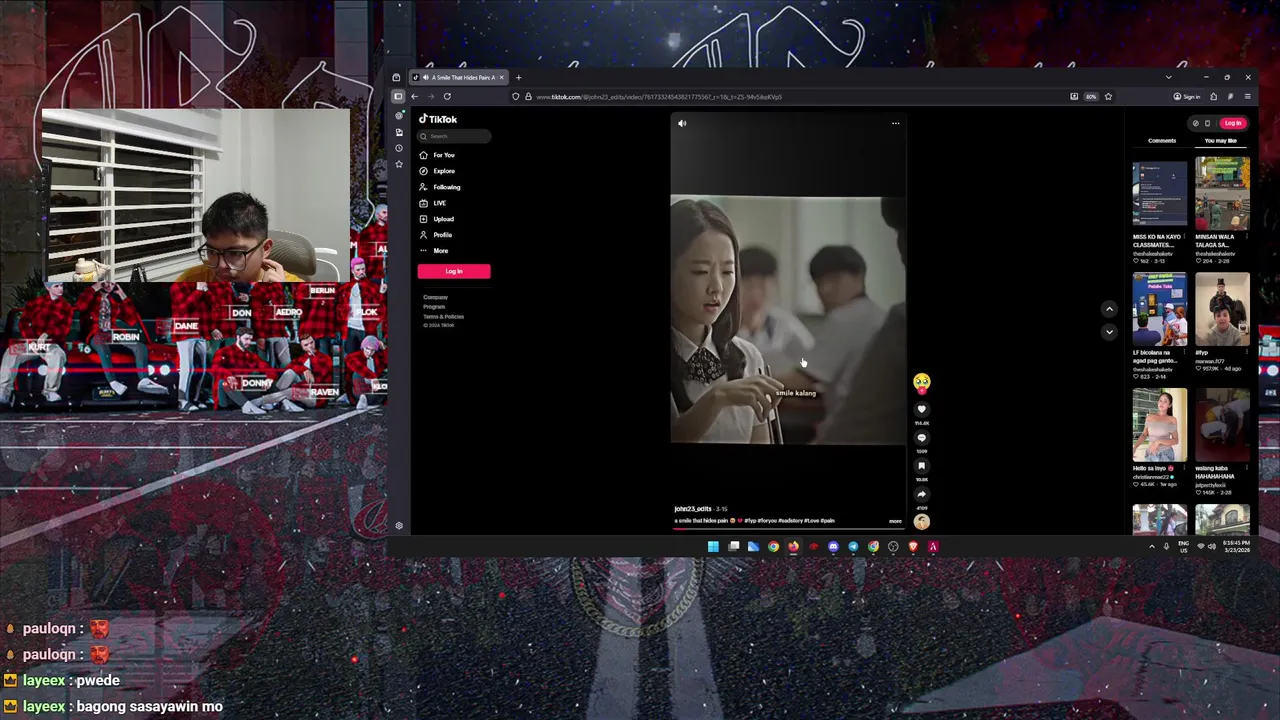Open MINSAN WALA TALAGA SA thumbnail
Viewport: 1280px width, 720px height.
tap(1222, 193)
